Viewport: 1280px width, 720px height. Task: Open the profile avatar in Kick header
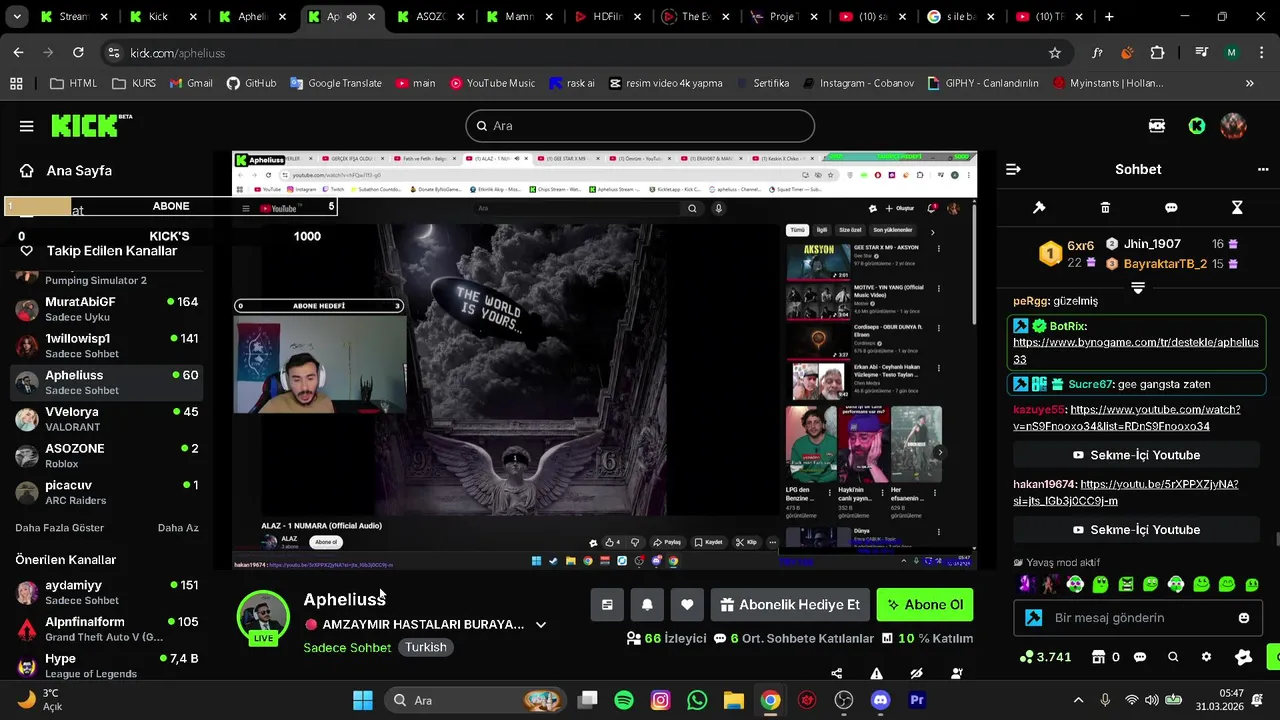click(1233, 126)
